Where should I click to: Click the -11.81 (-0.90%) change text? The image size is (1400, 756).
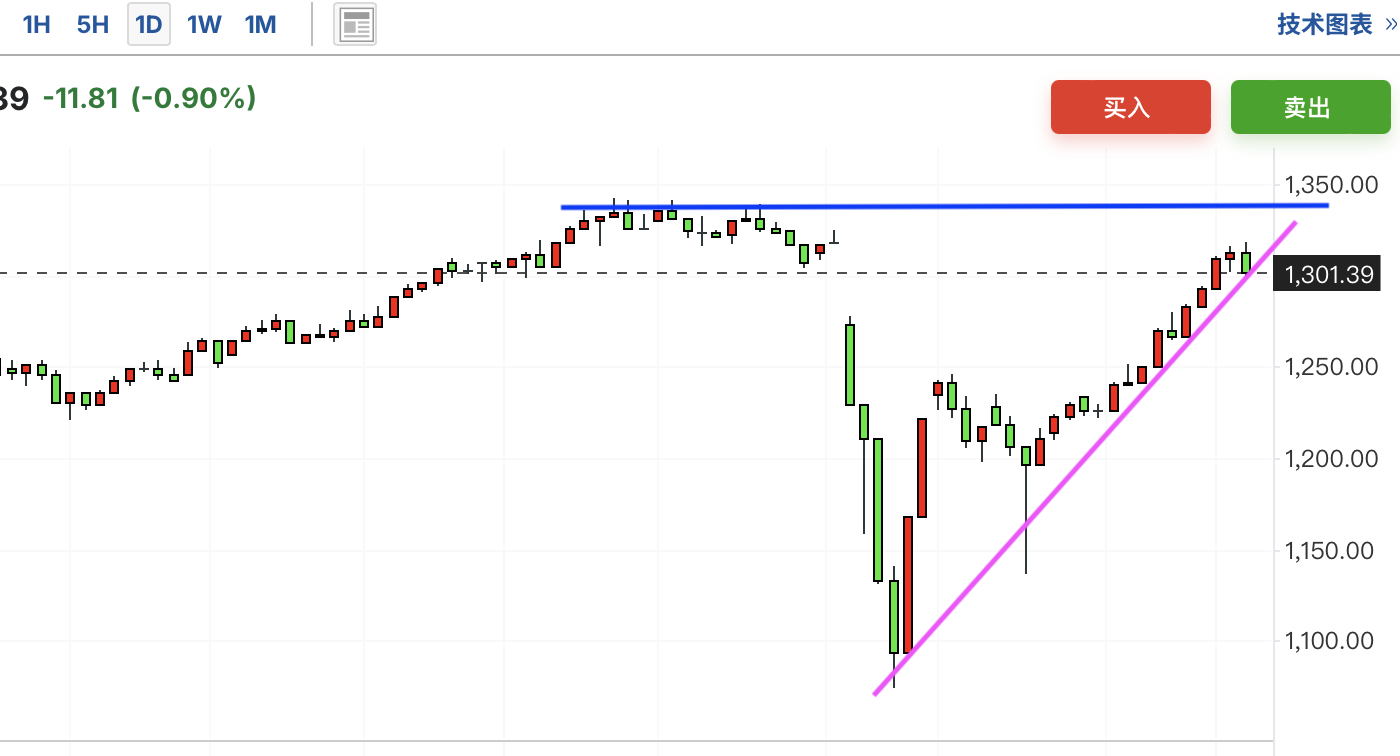[150, 98]
